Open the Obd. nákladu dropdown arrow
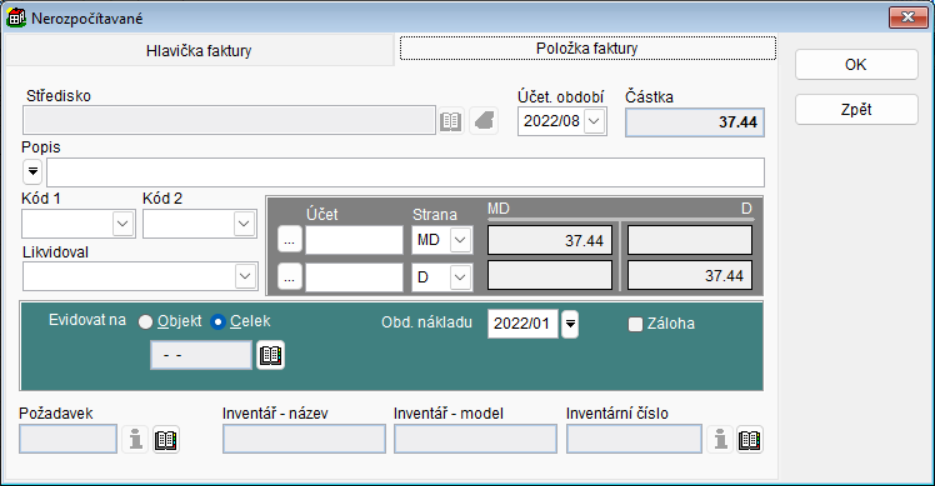The width and height of the screenshot is (935, 486). coord(570,324)
